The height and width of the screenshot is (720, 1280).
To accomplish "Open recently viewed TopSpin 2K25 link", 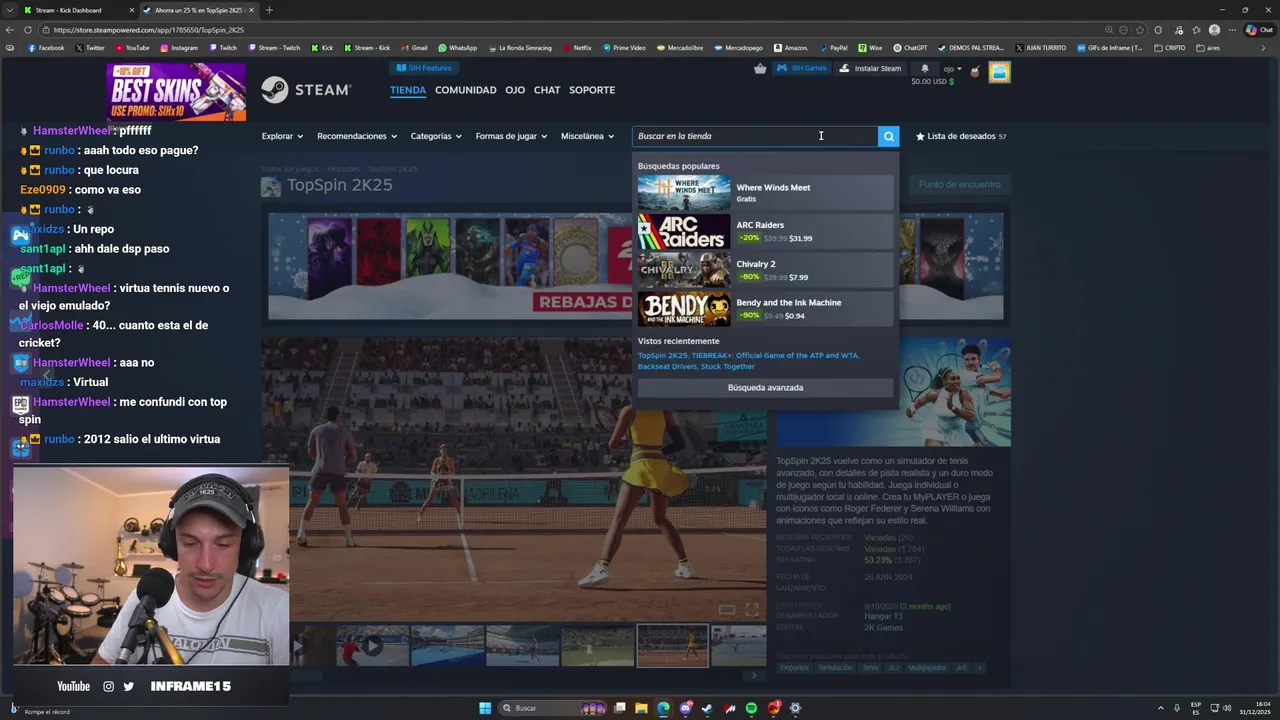I will (662, 355).
